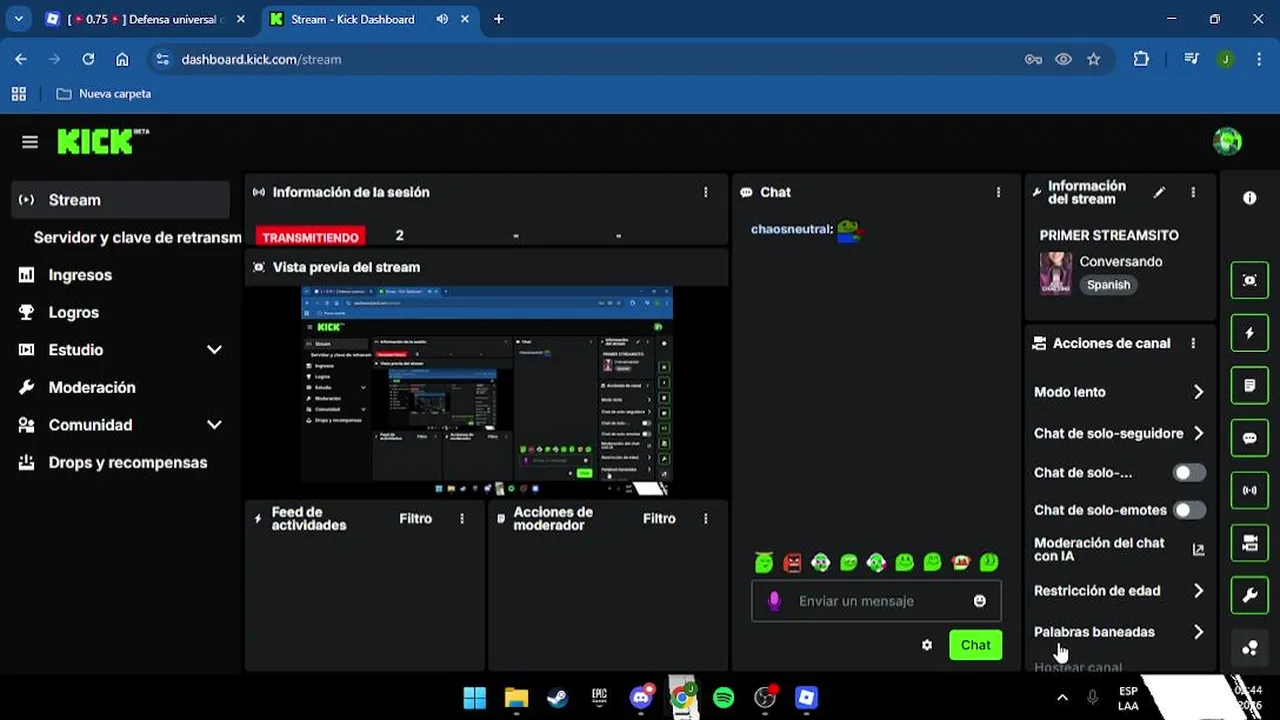Open options menu of Información del stream
This screenshot has width=1280, height=720.
(x=1193, y=192)
